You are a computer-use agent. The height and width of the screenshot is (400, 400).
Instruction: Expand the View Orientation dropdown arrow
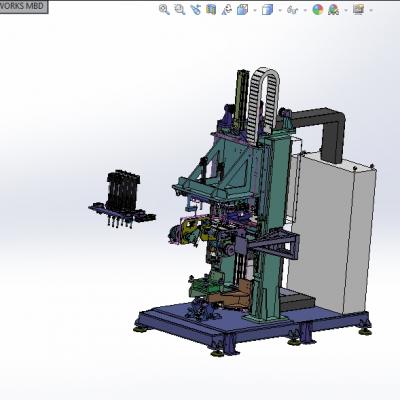[x=255, y=10]
